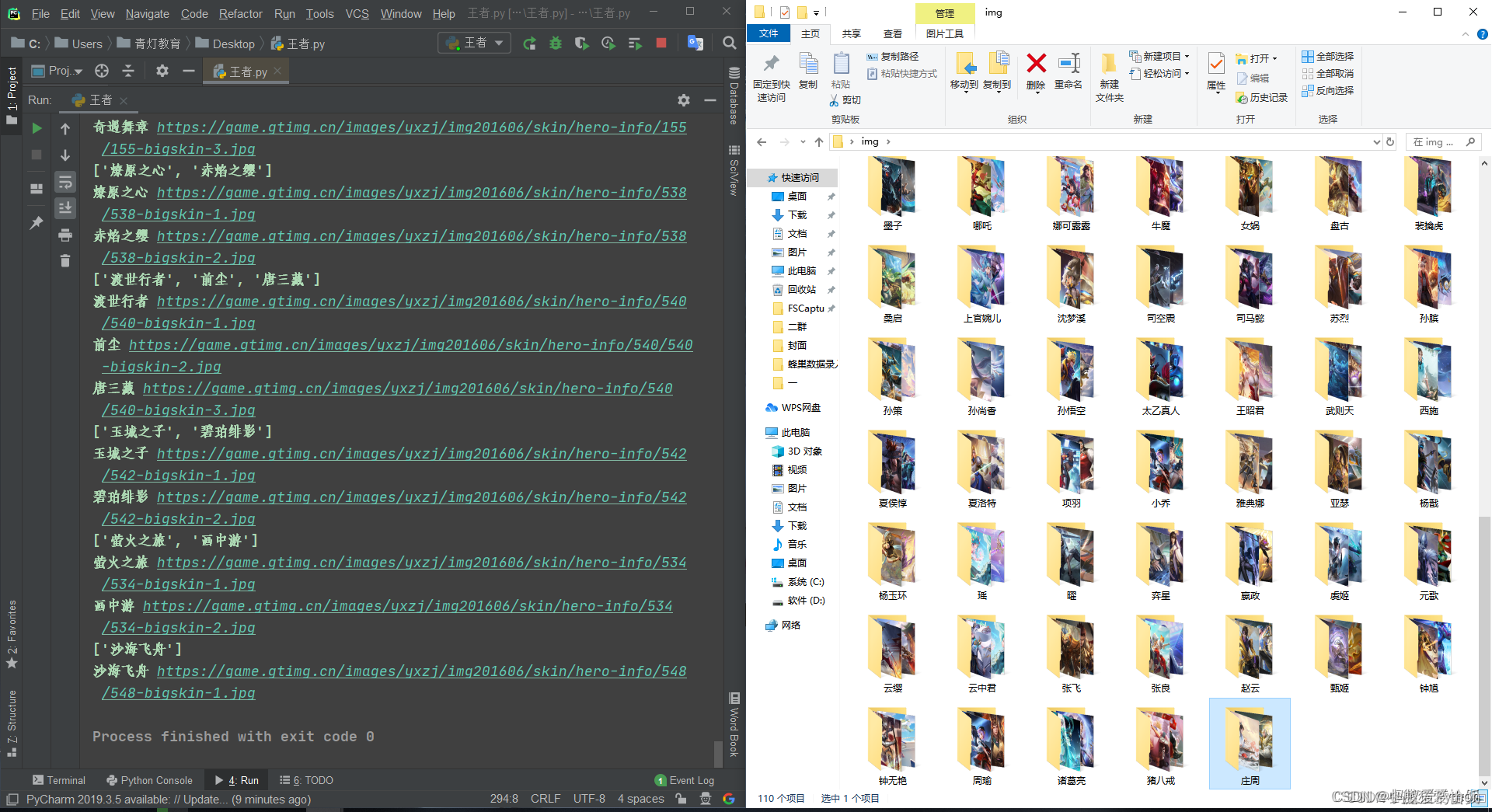Clear all console output with trash icon
1492x812 pixels.
[x=65, y=260]
